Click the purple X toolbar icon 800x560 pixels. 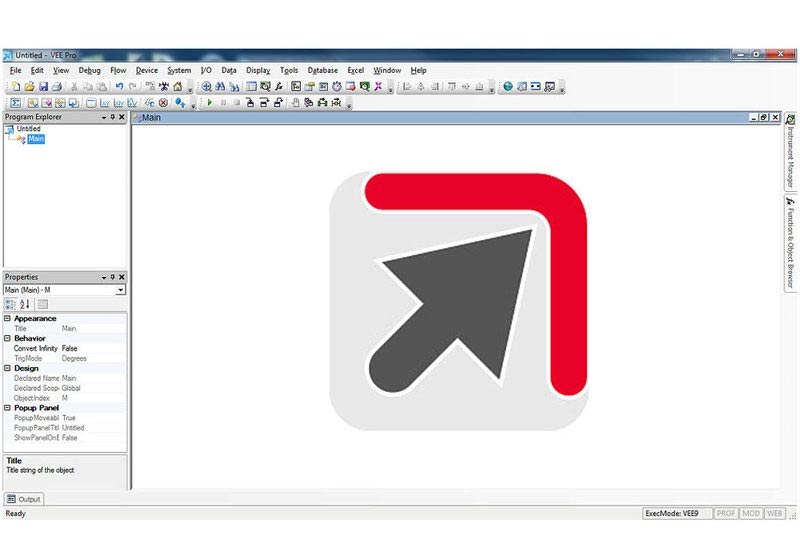378,87
